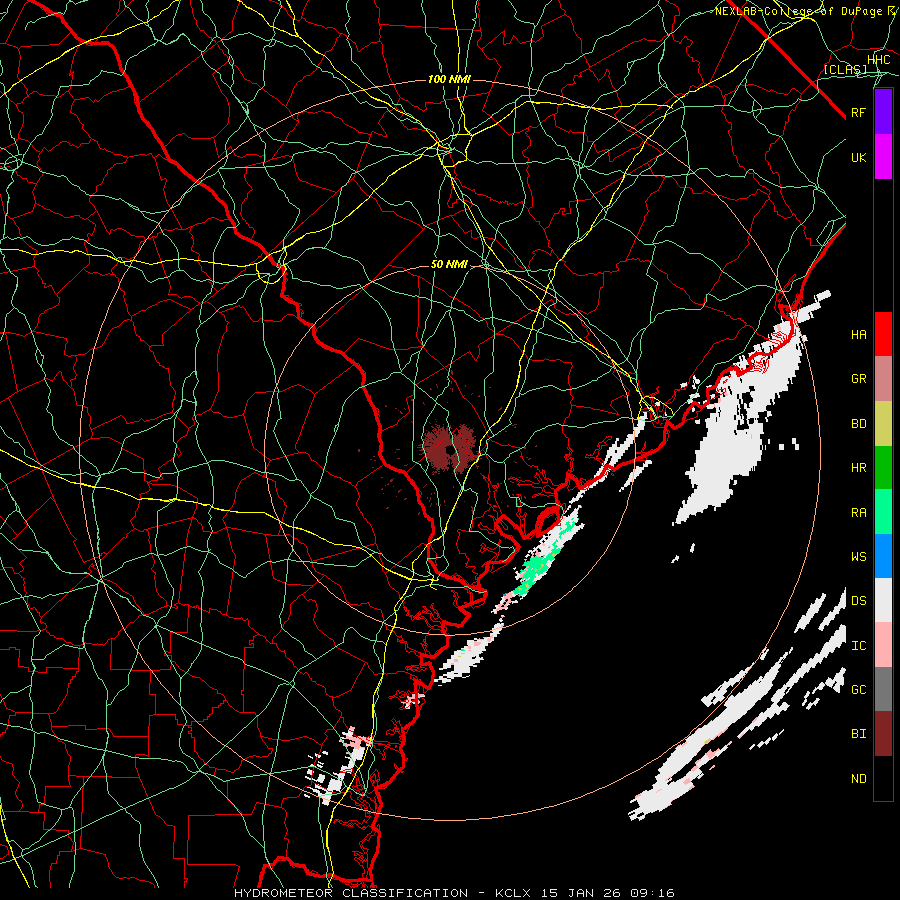Click the 'HA' legend label
The width and height of the screenshot is (900, 900).
pos(858,335)
